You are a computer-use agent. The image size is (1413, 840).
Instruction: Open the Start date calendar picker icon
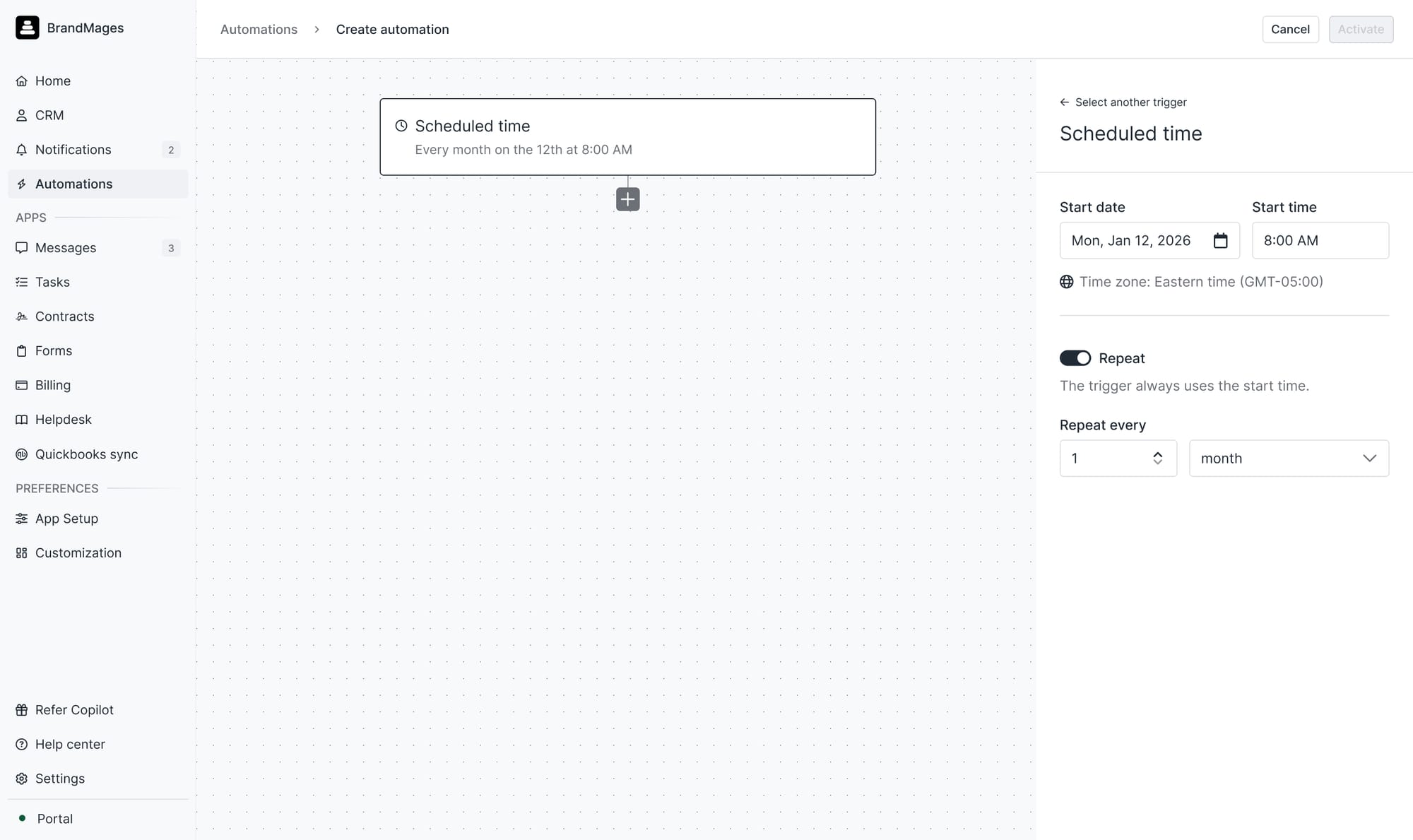pos(1220,241)
